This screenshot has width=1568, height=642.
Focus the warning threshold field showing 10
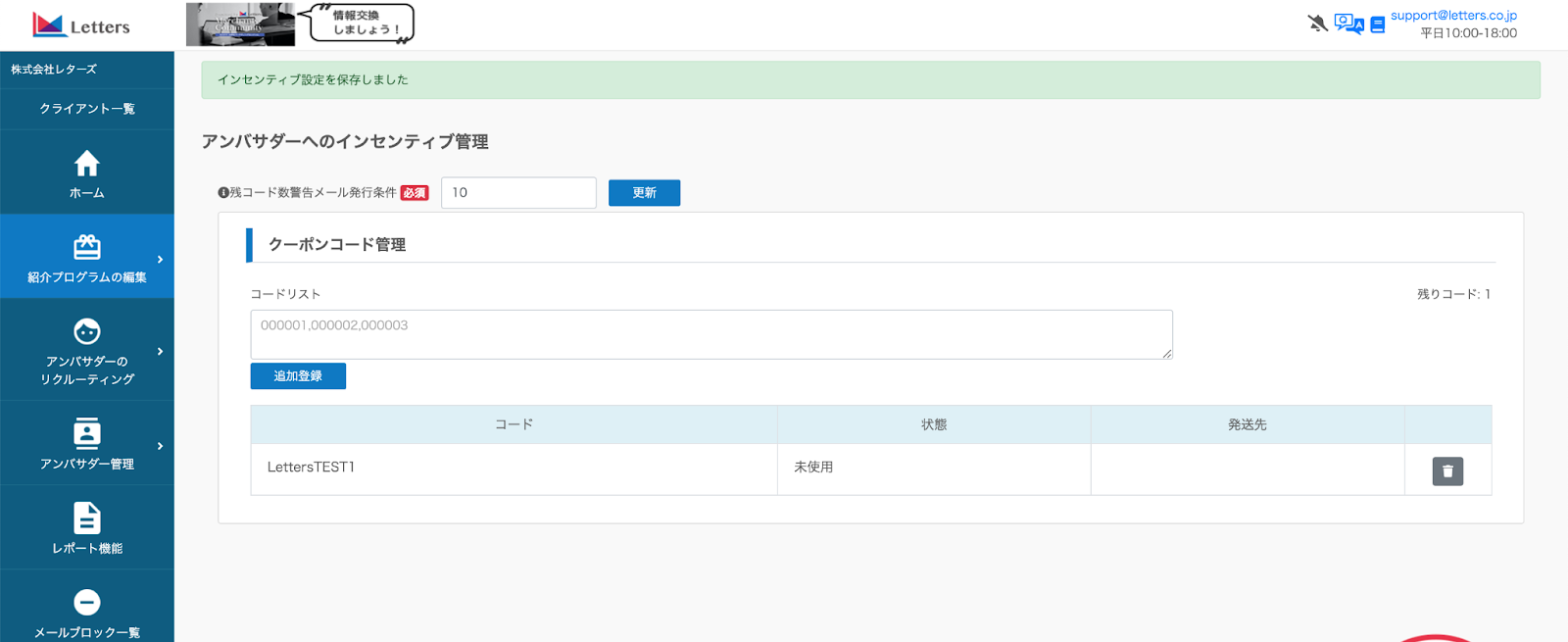tap(518, 193)
